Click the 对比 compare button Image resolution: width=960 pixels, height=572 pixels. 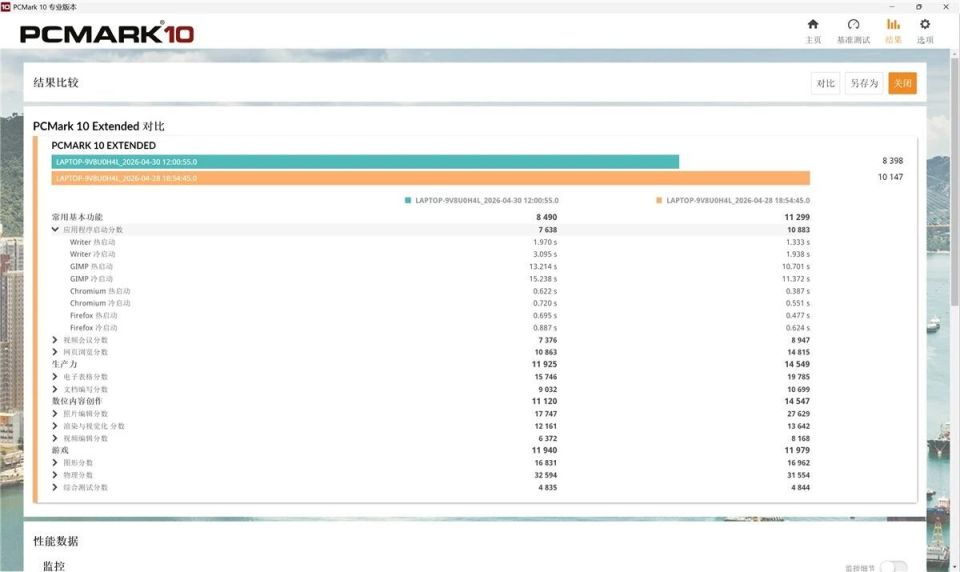pyautogui.click(x=825, y=83)
